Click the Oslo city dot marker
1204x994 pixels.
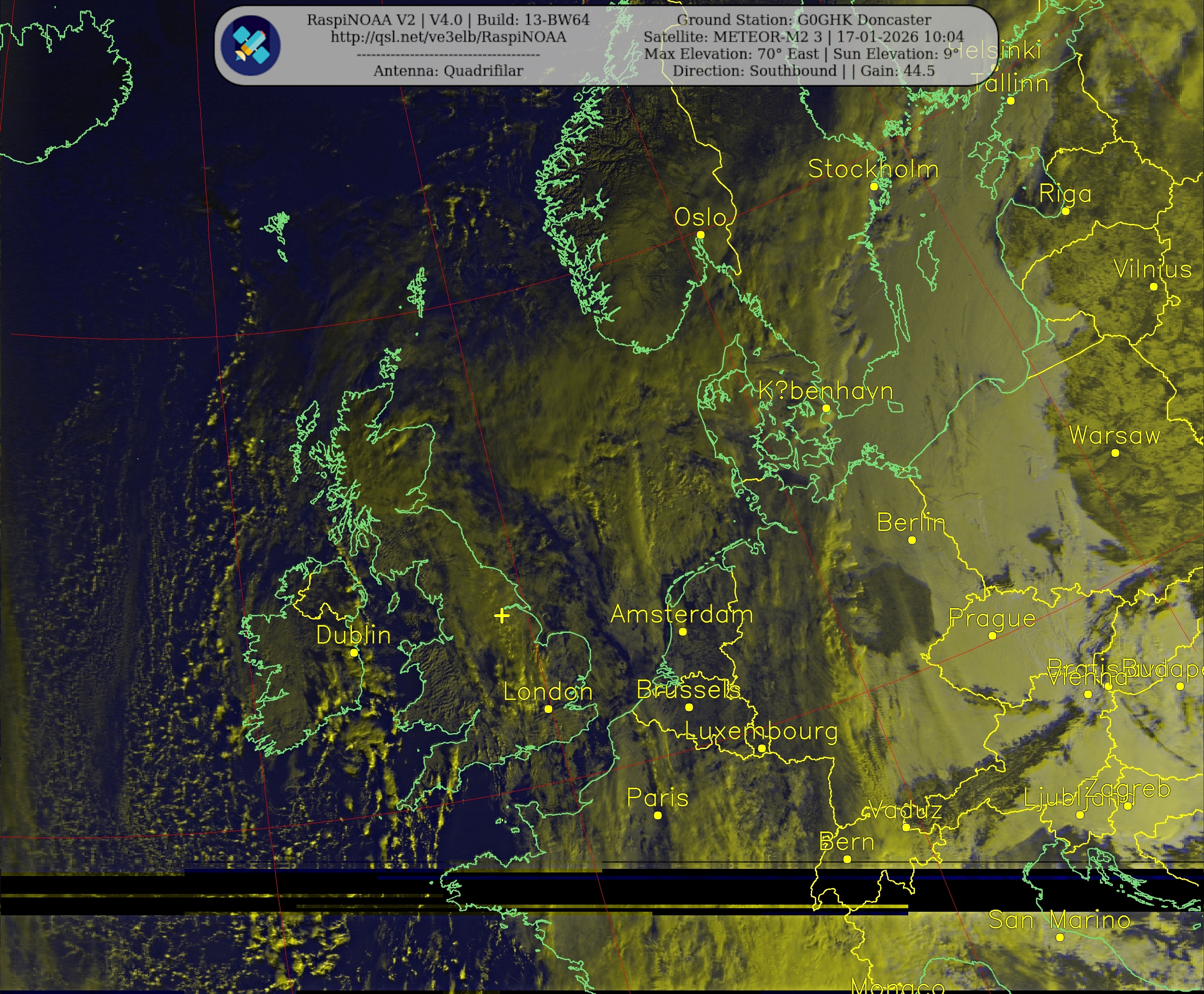click(701, 235)
